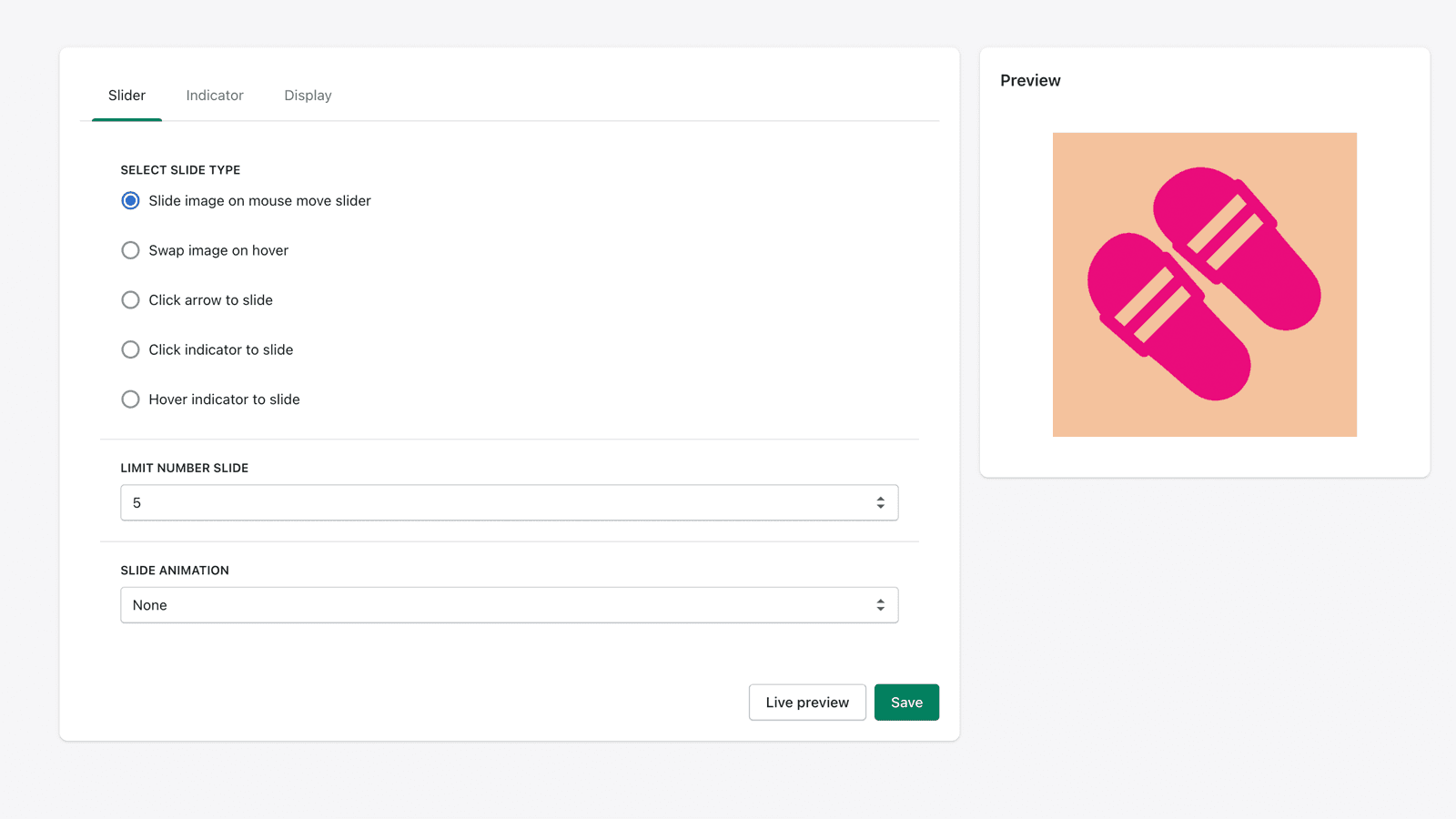Open the Slide Animation dropdown

coord(510,604)
